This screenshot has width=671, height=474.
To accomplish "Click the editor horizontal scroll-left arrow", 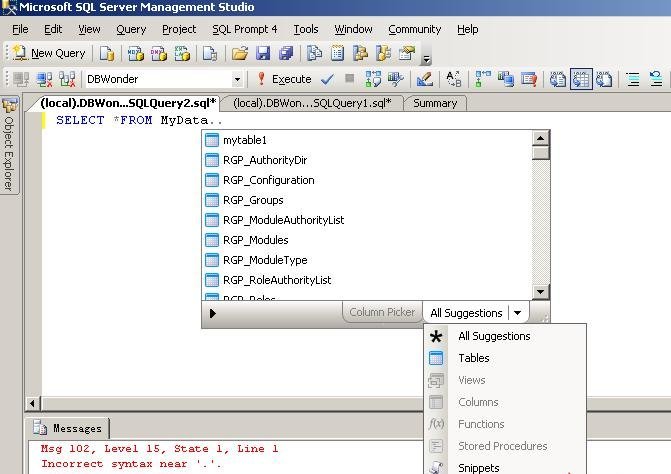I will pos(33,403).
